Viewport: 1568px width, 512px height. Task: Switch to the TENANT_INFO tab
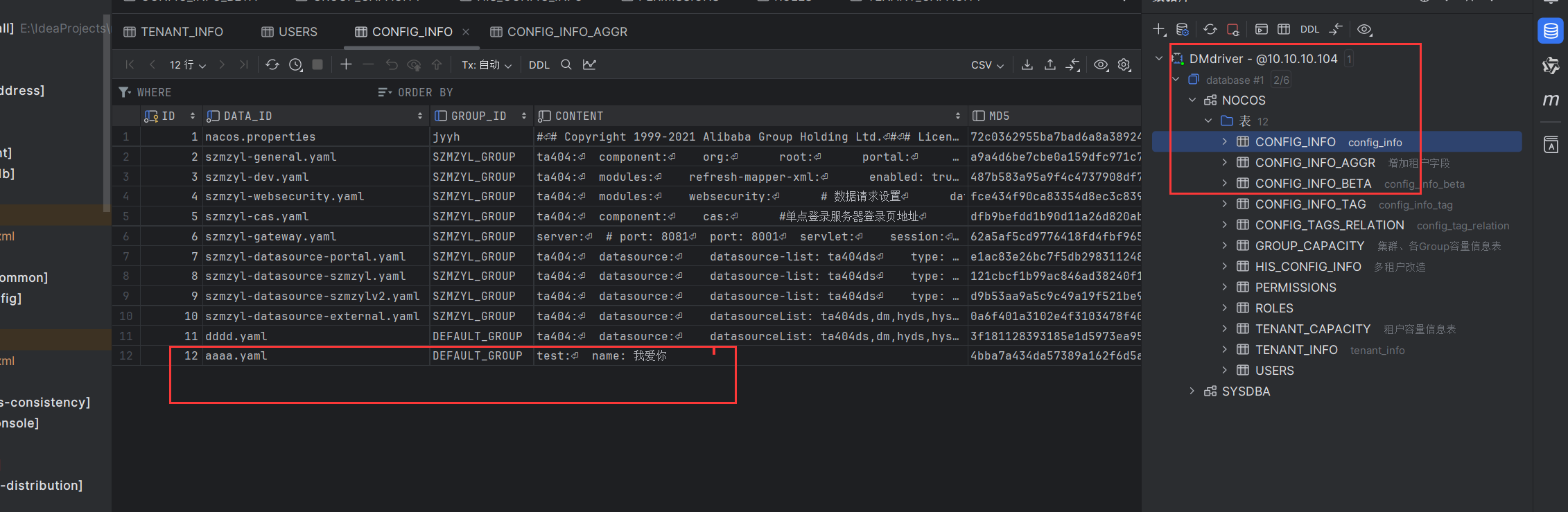pos(173,32)
